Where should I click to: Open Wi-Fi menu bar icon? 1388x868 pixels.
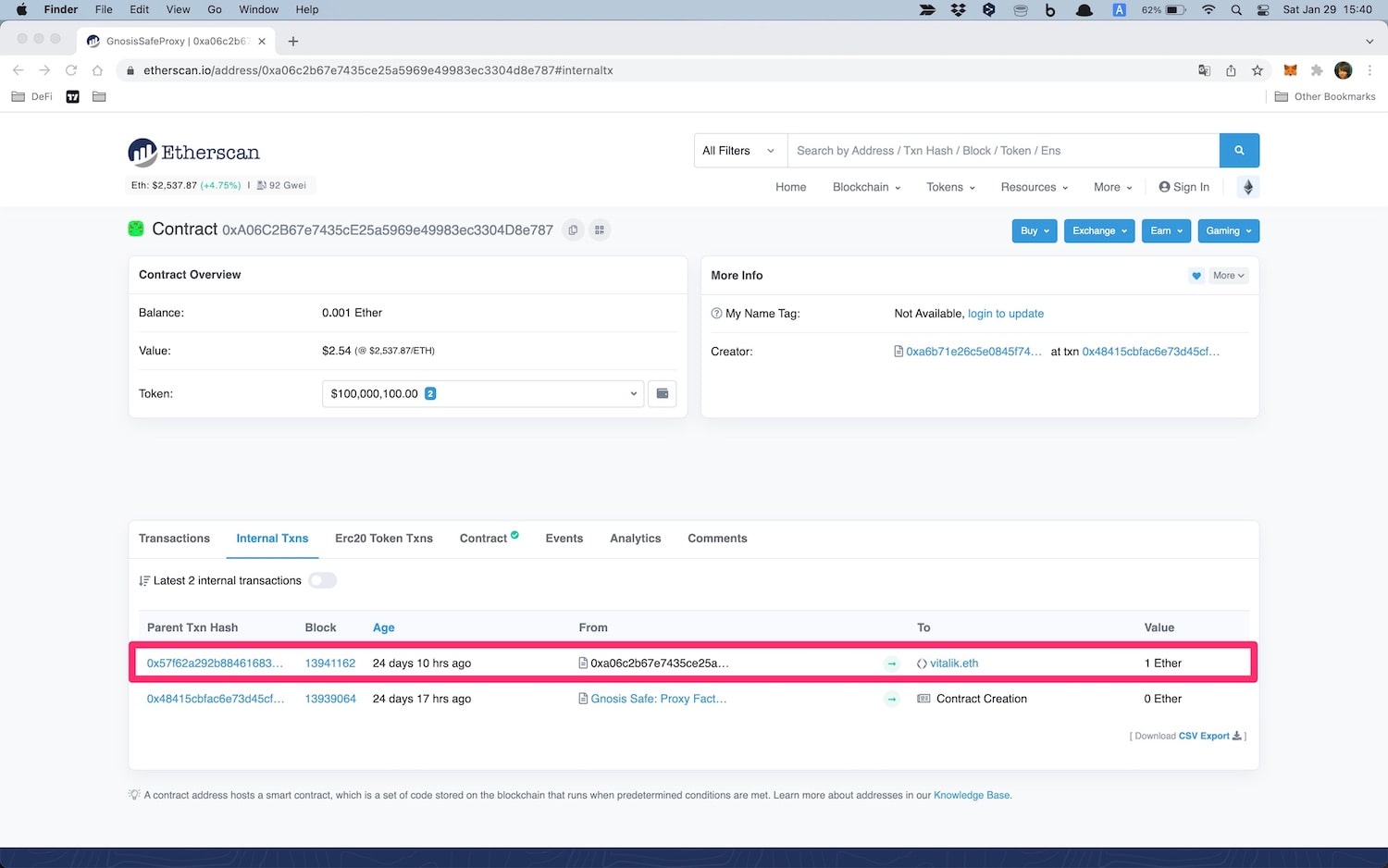[1208, 9]
